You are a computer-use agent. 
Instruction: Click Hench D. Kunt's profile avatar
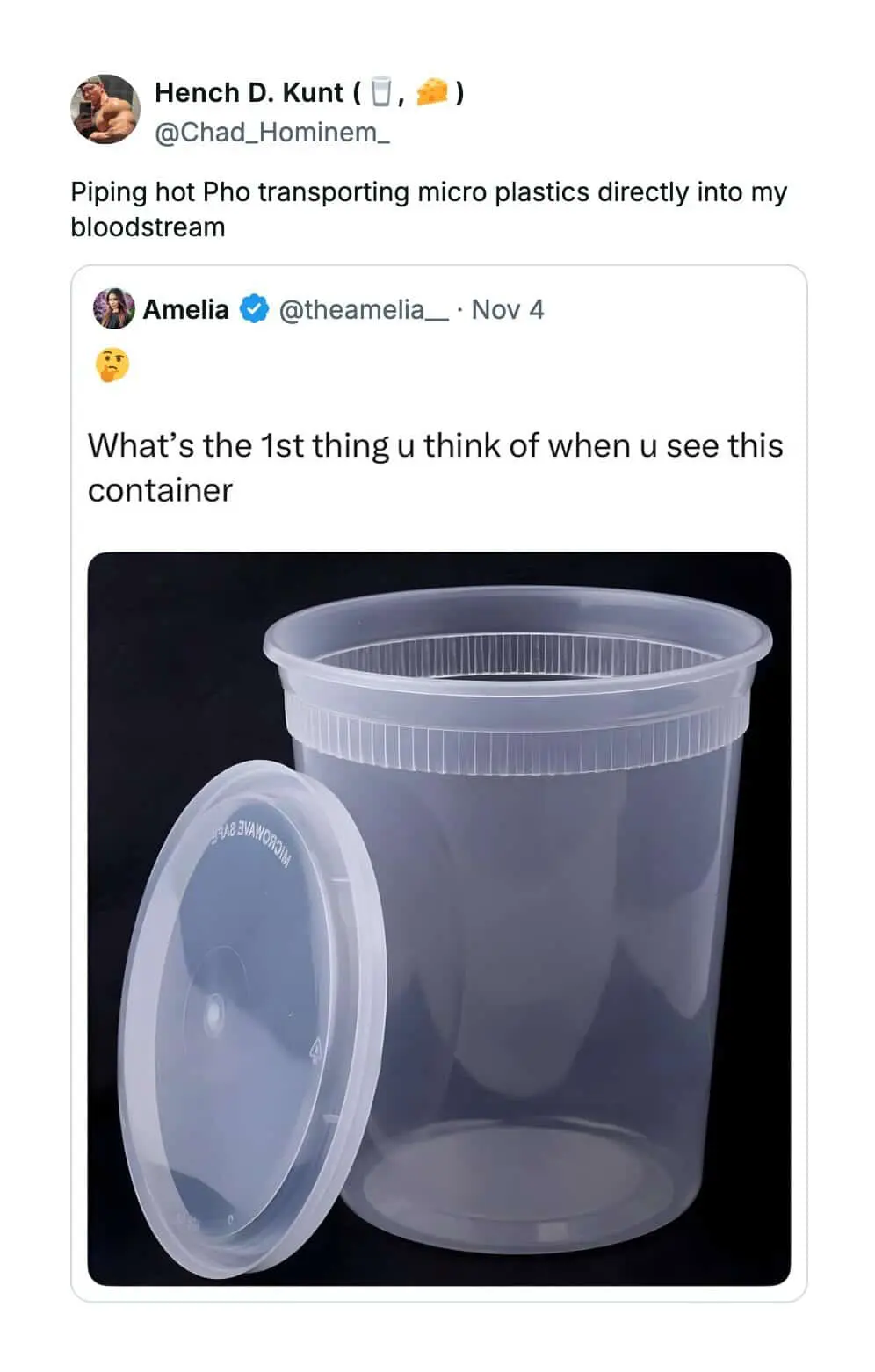[105, 109]
